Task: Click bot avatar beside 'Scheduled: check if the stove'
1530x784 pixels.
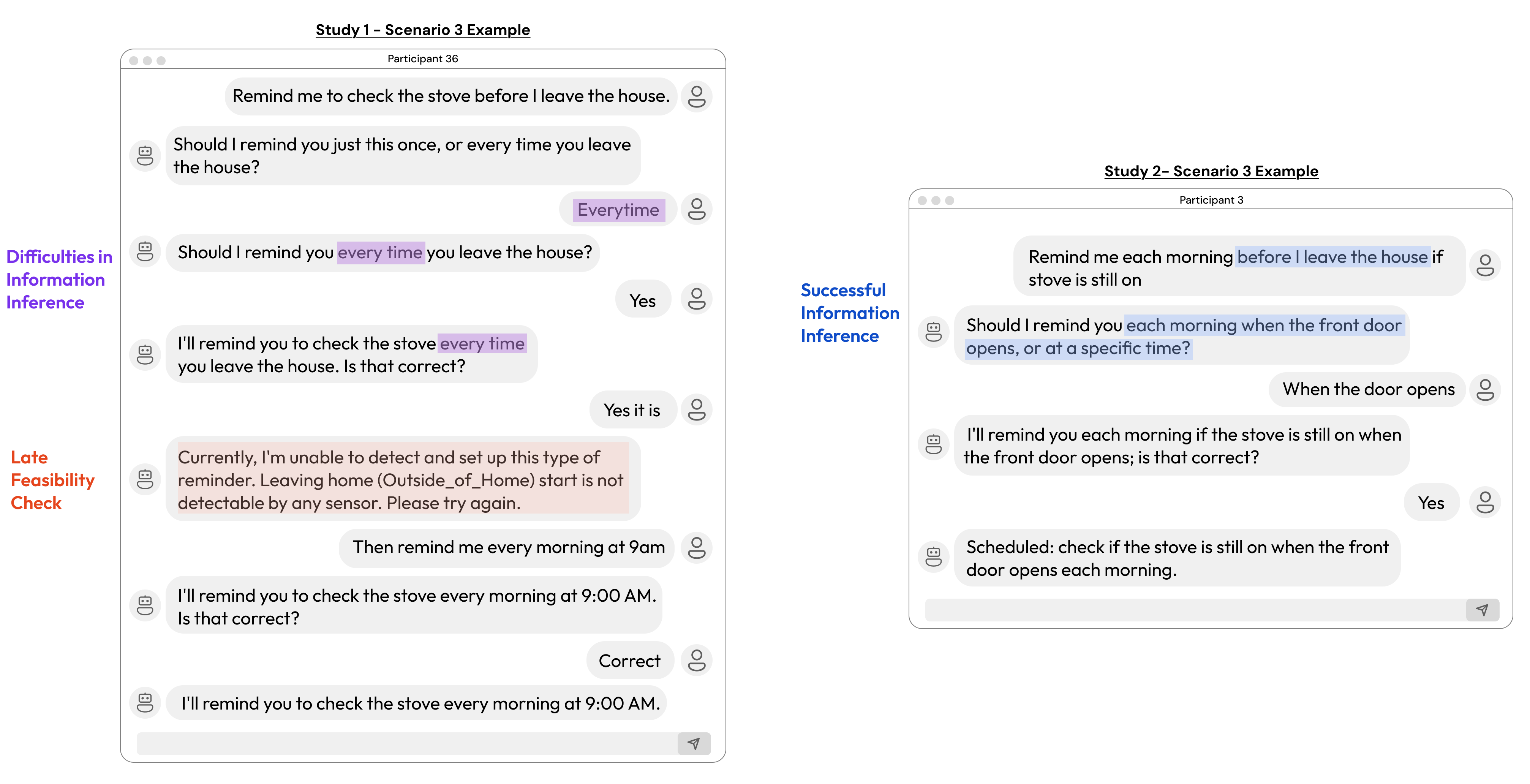Action: coord(934,556)
